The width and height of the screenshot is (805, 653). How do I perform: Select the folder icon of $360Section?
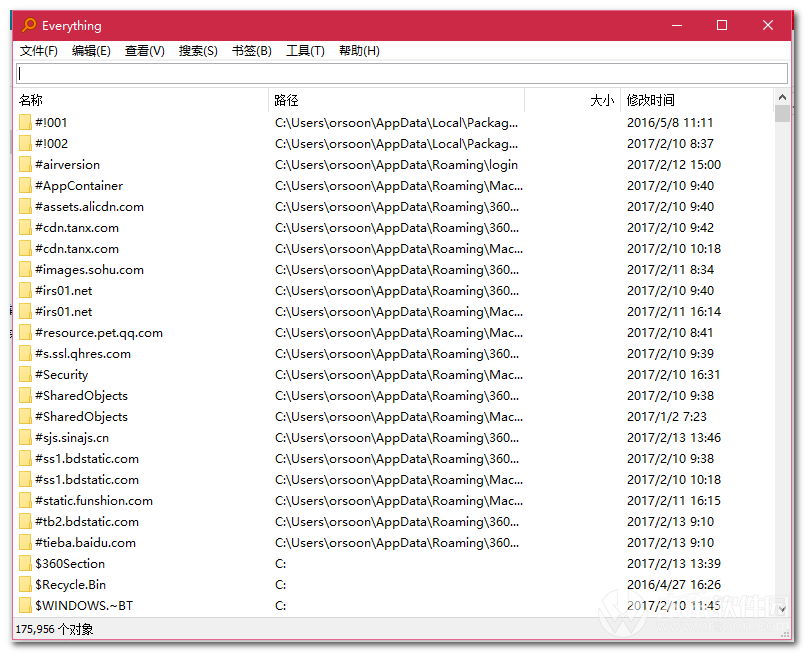point(25,564)
